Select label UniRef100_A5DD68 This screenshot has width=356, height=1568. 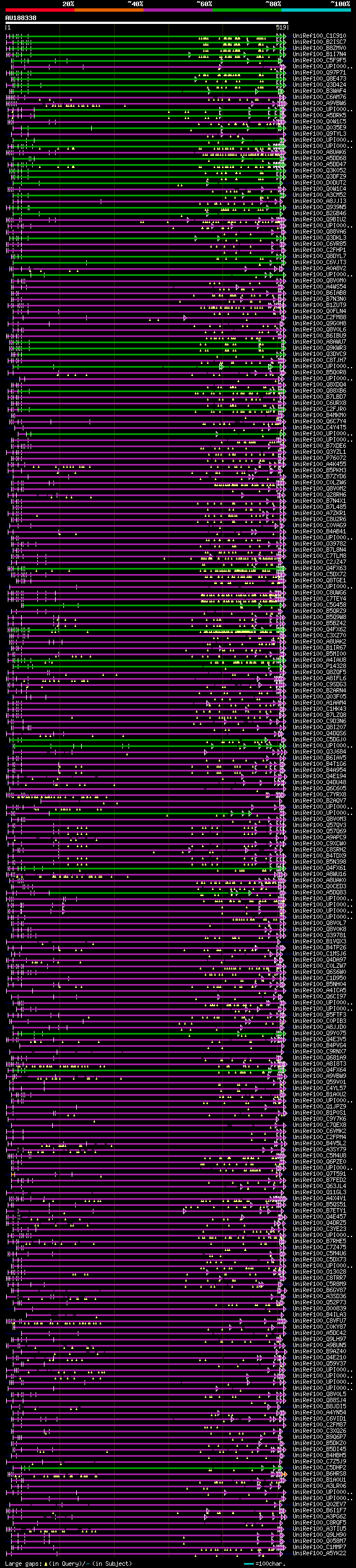coord(319,159)
